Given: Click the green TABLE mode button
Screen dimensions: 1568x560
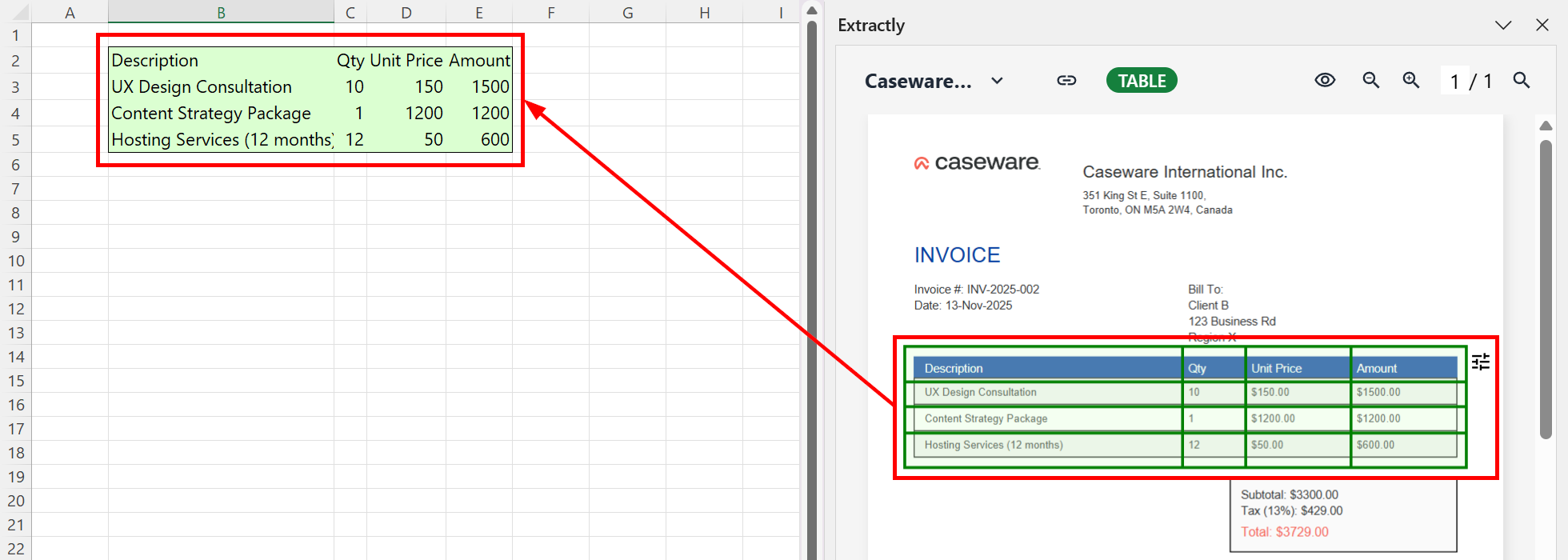Looking at the screenshot, I should [x=1142, y=81].
